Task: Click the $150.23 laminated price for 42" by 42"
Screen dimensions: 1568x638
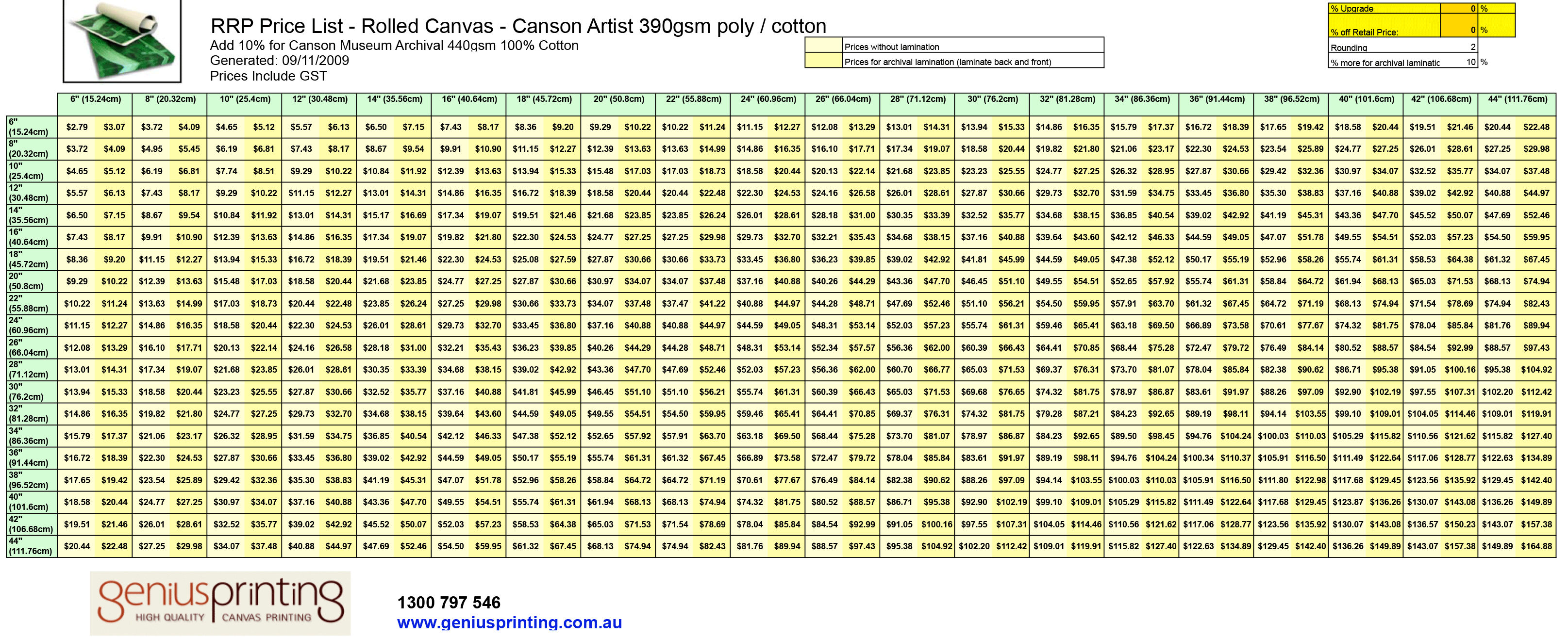Action: click(1460, 524)
